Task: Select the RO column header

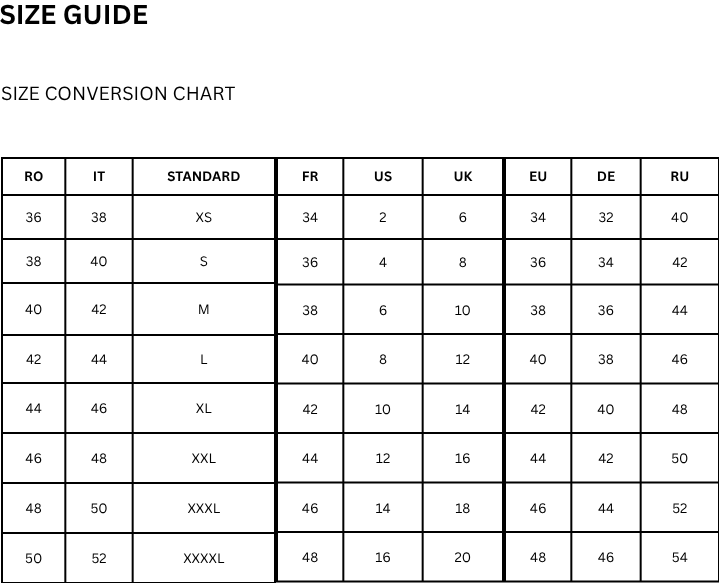Action: 34,176
